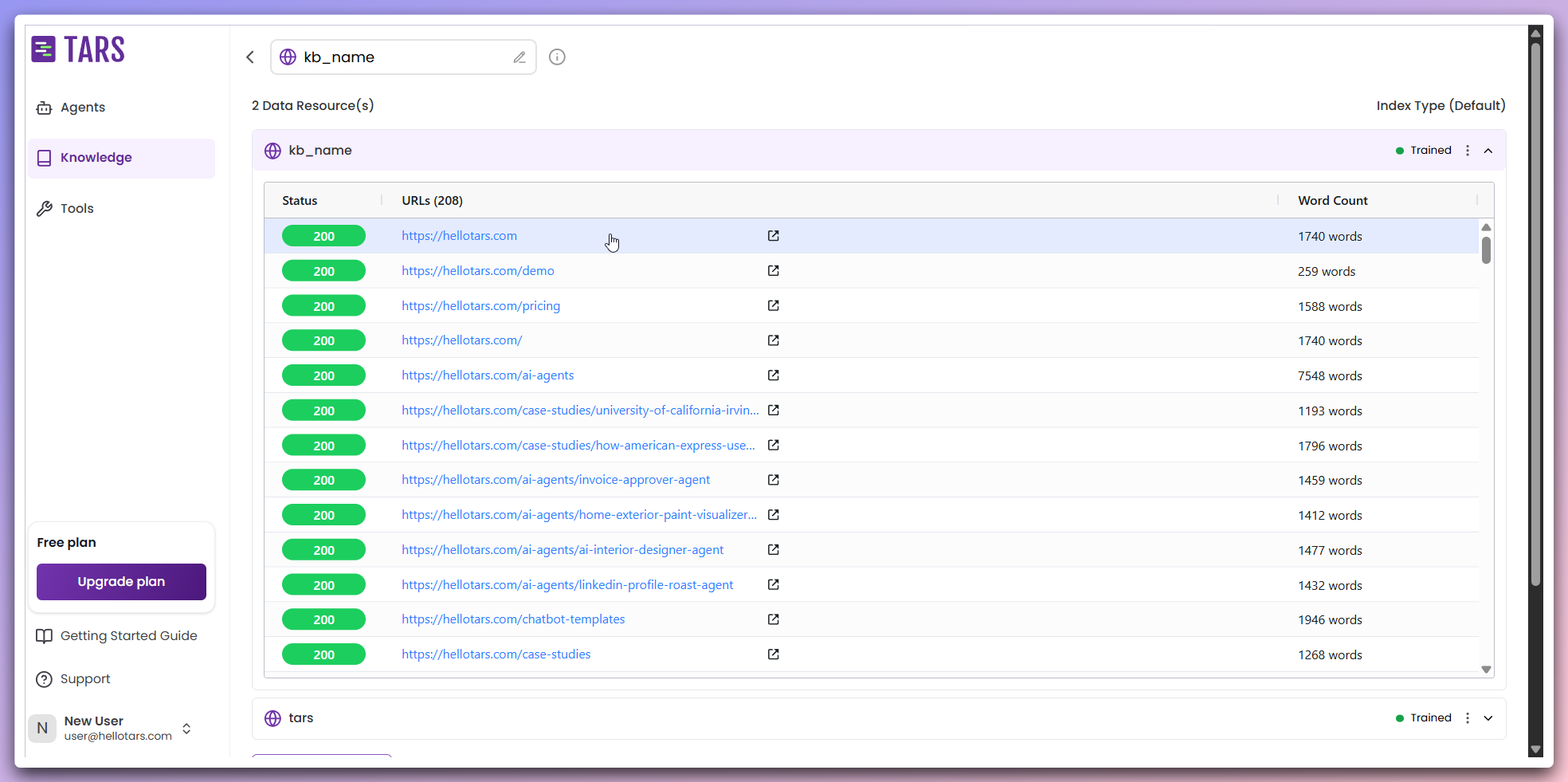Click external-link icon for ai-interior-designer row

pyautogui.click(x=773, y=550)
